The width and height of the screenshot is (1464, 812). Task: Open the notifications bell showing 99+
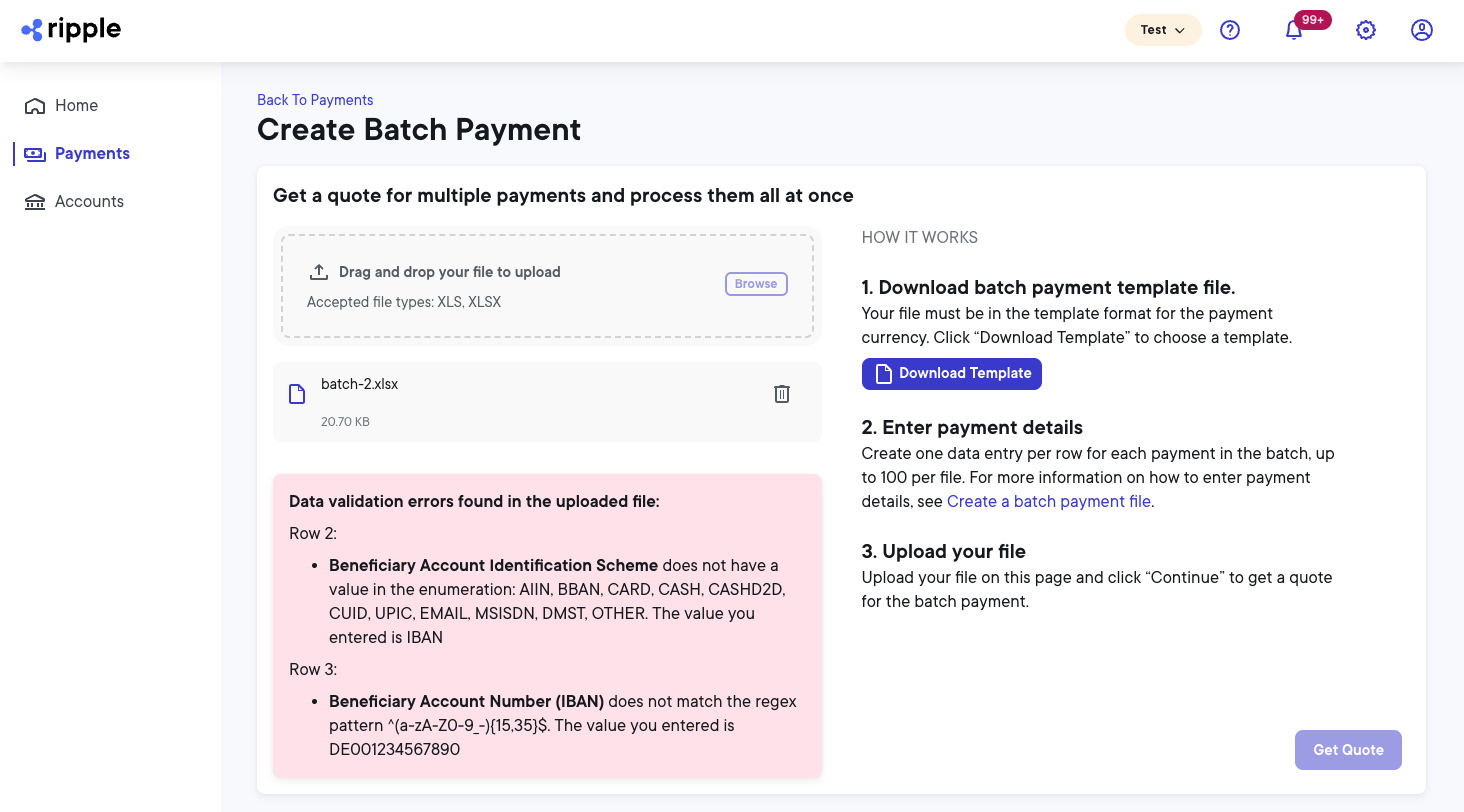pos(1293,31)
